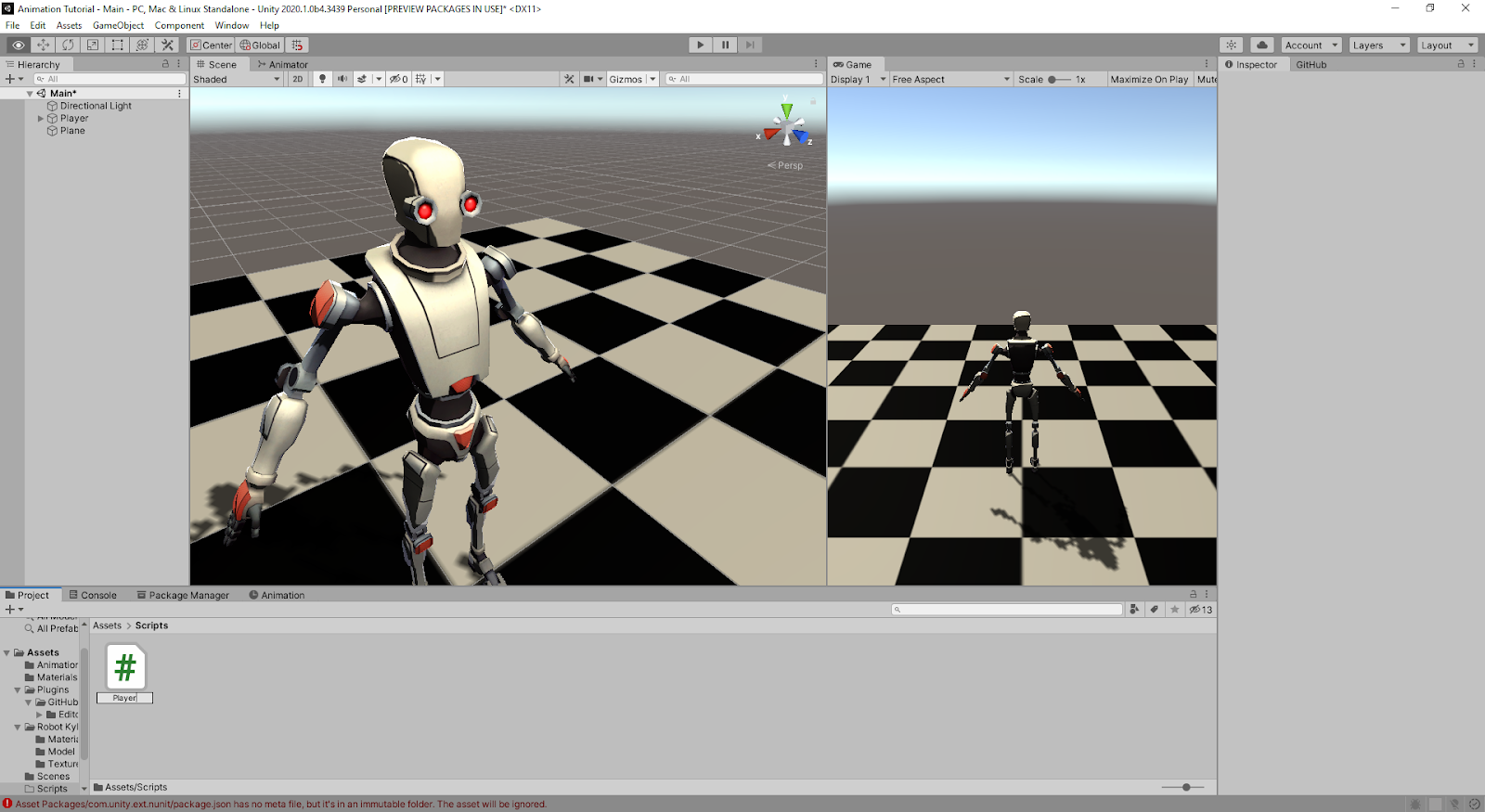The height and width of the screenshot is (812, 1485).
Task: Open Collab/lighting services icon
Action: pyautogui.click(x=1232, y=45)
